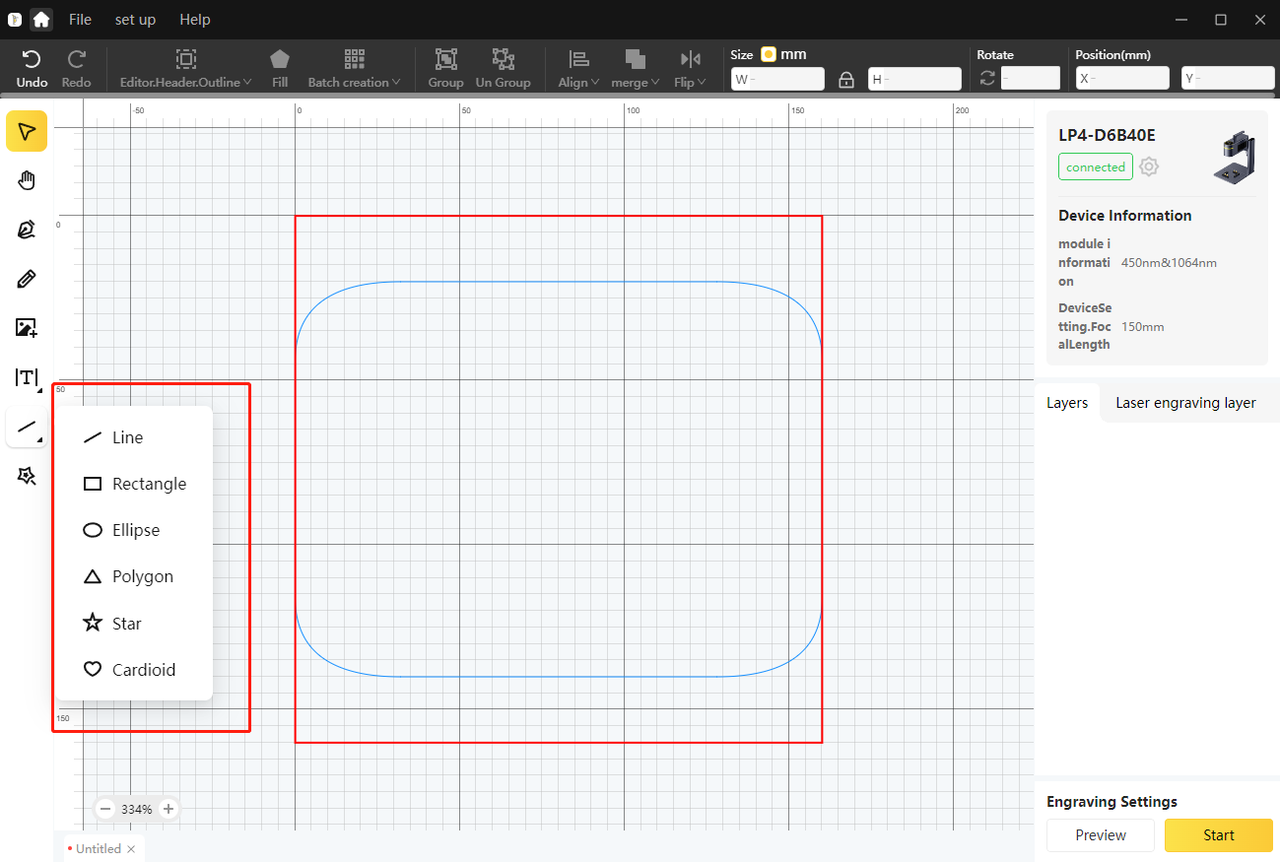
Task: Click the Home icon in title bar
Action: (x=41, y=19)
